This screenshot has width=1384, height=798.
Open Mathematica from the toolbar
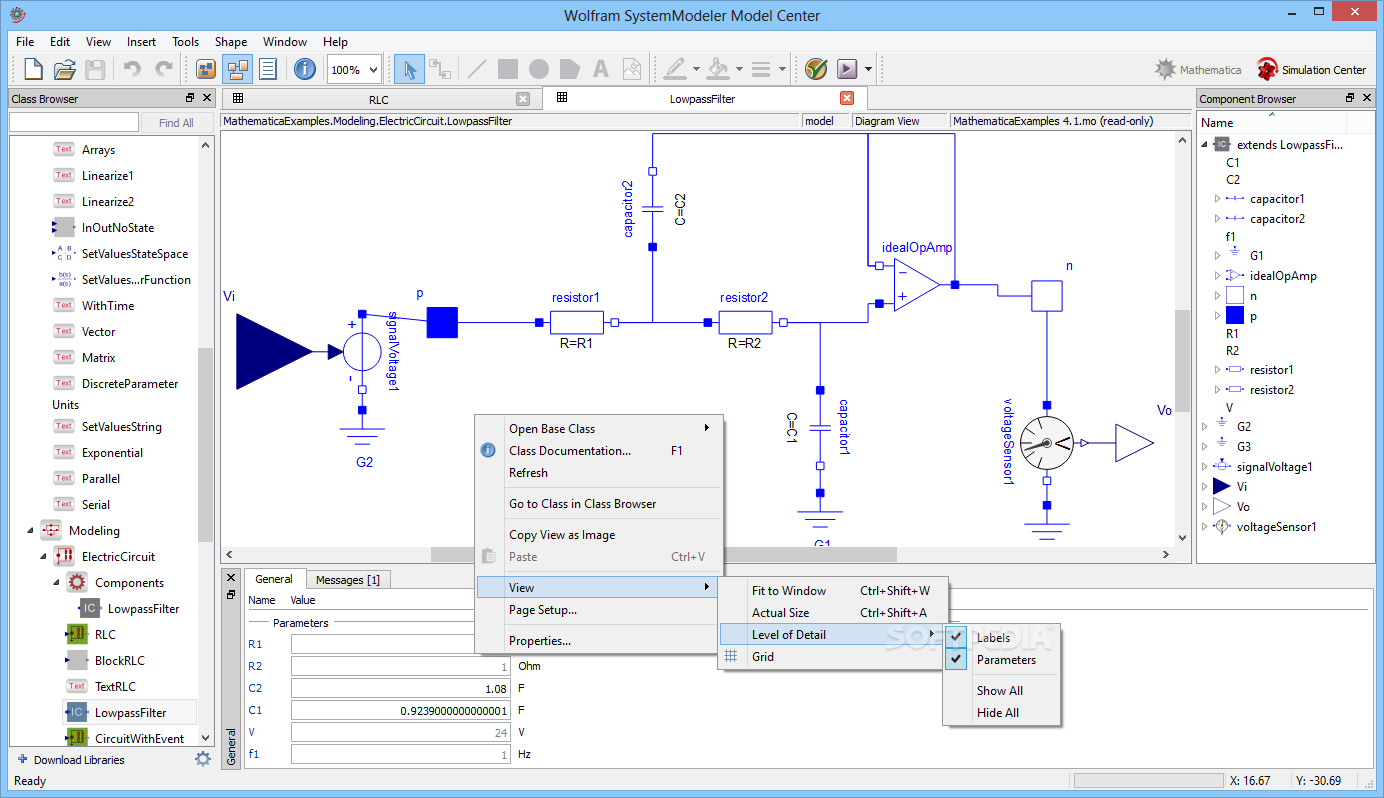click(1197, 69)
